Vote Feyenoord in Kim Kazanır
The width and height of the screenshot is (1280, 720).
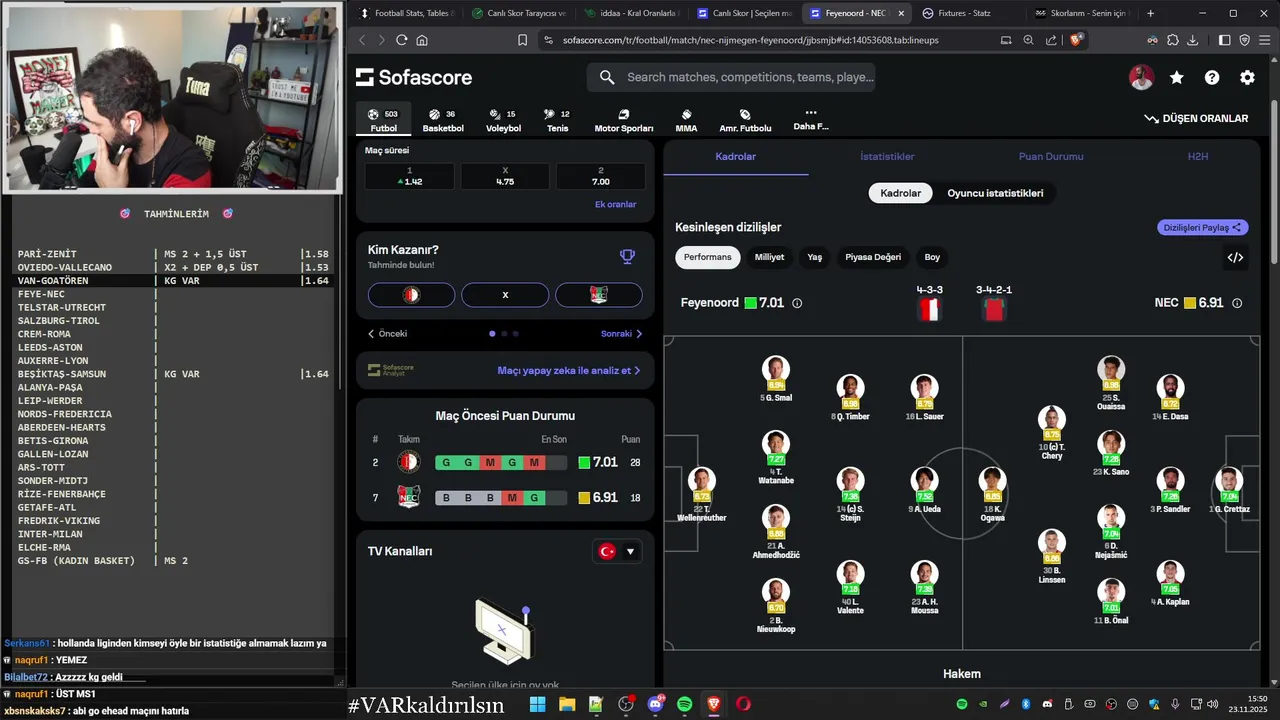pyautogui.click(x=411, y=295)
